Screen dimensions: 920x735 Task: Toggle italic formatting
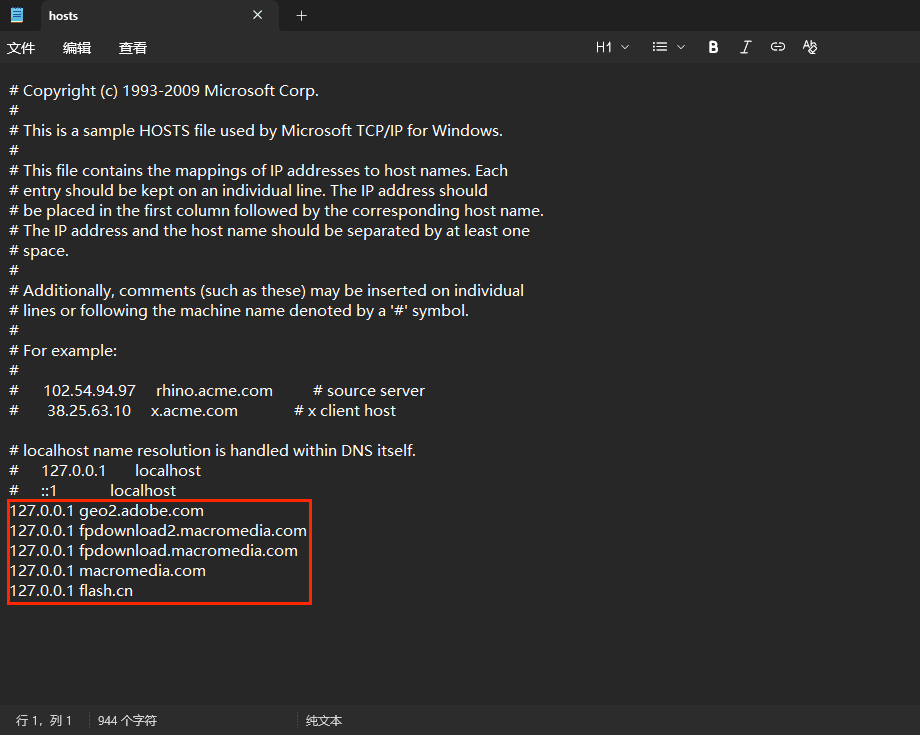(745, 48)
